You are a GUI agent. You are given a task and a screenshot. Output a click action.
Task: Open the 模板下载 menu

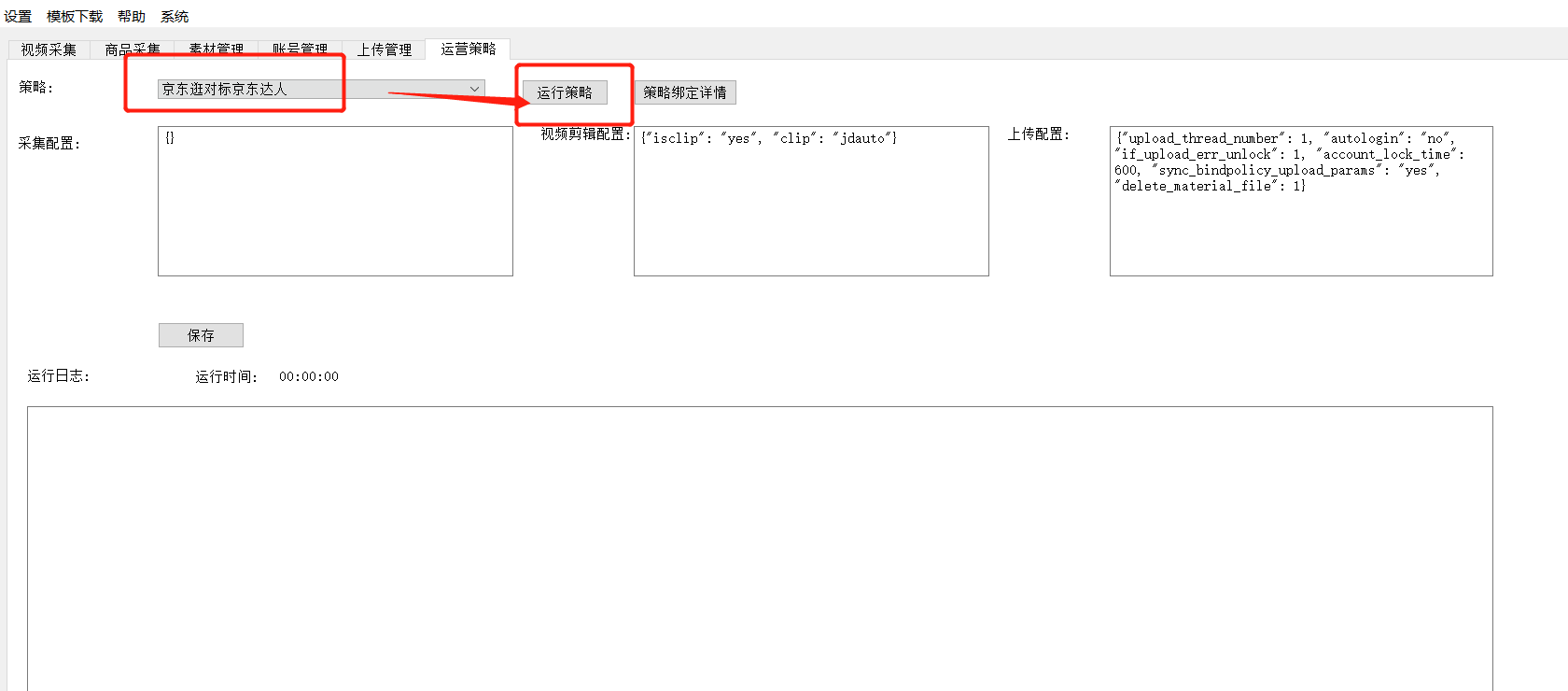pyautogui.click(x=75, y=17)
